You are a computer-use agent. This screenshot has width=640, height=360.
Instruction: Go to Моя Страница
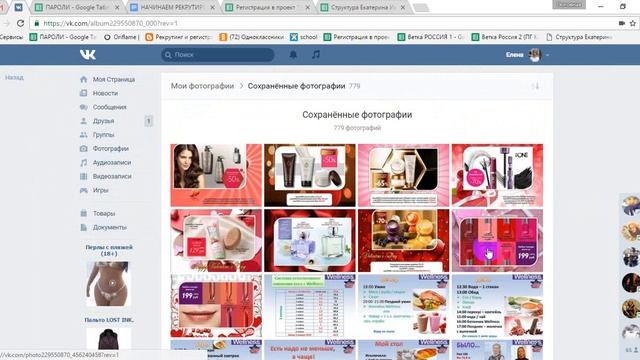[113, 79]
